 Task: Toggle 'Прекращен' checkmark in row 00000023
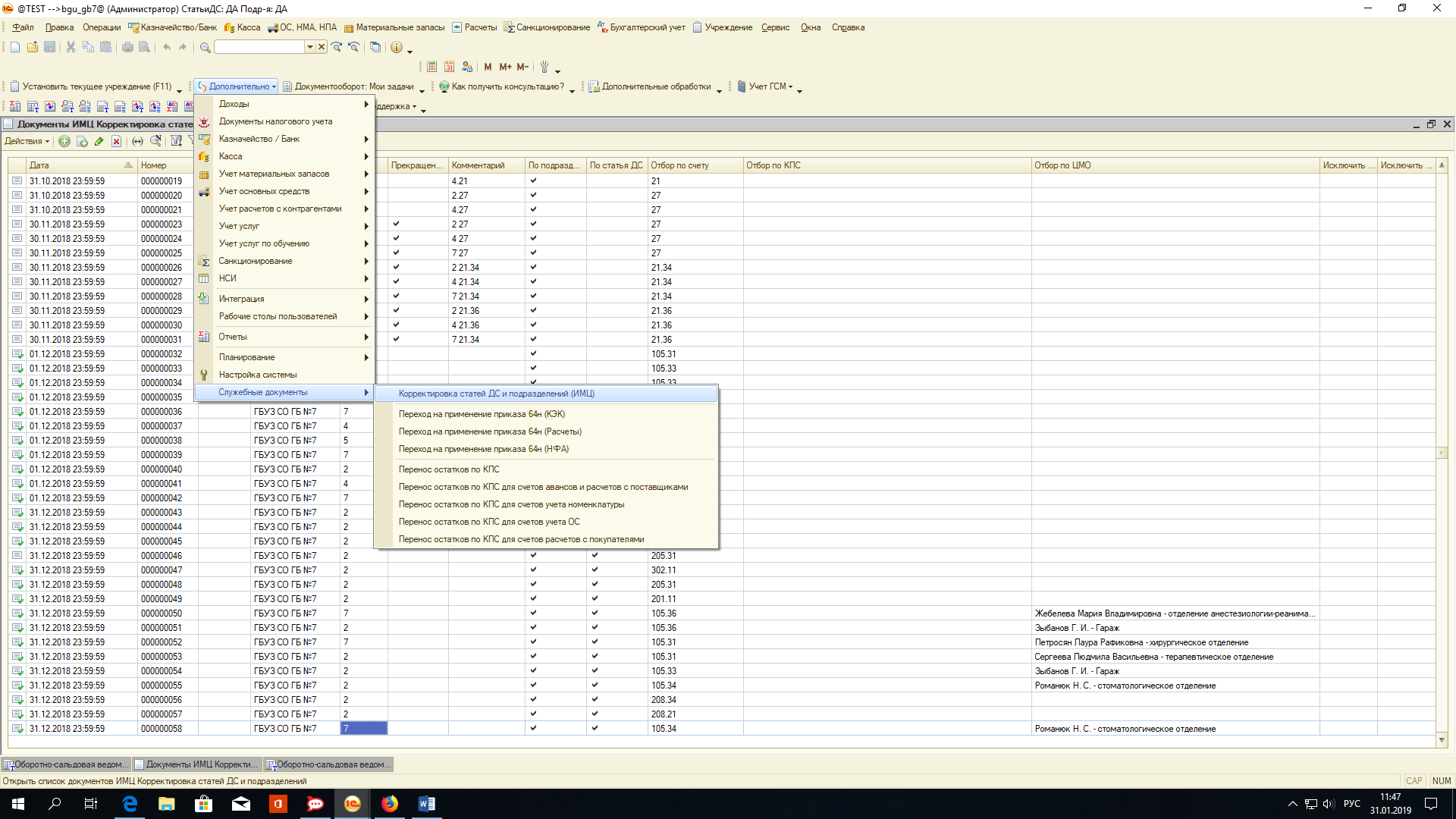(396, 224)
